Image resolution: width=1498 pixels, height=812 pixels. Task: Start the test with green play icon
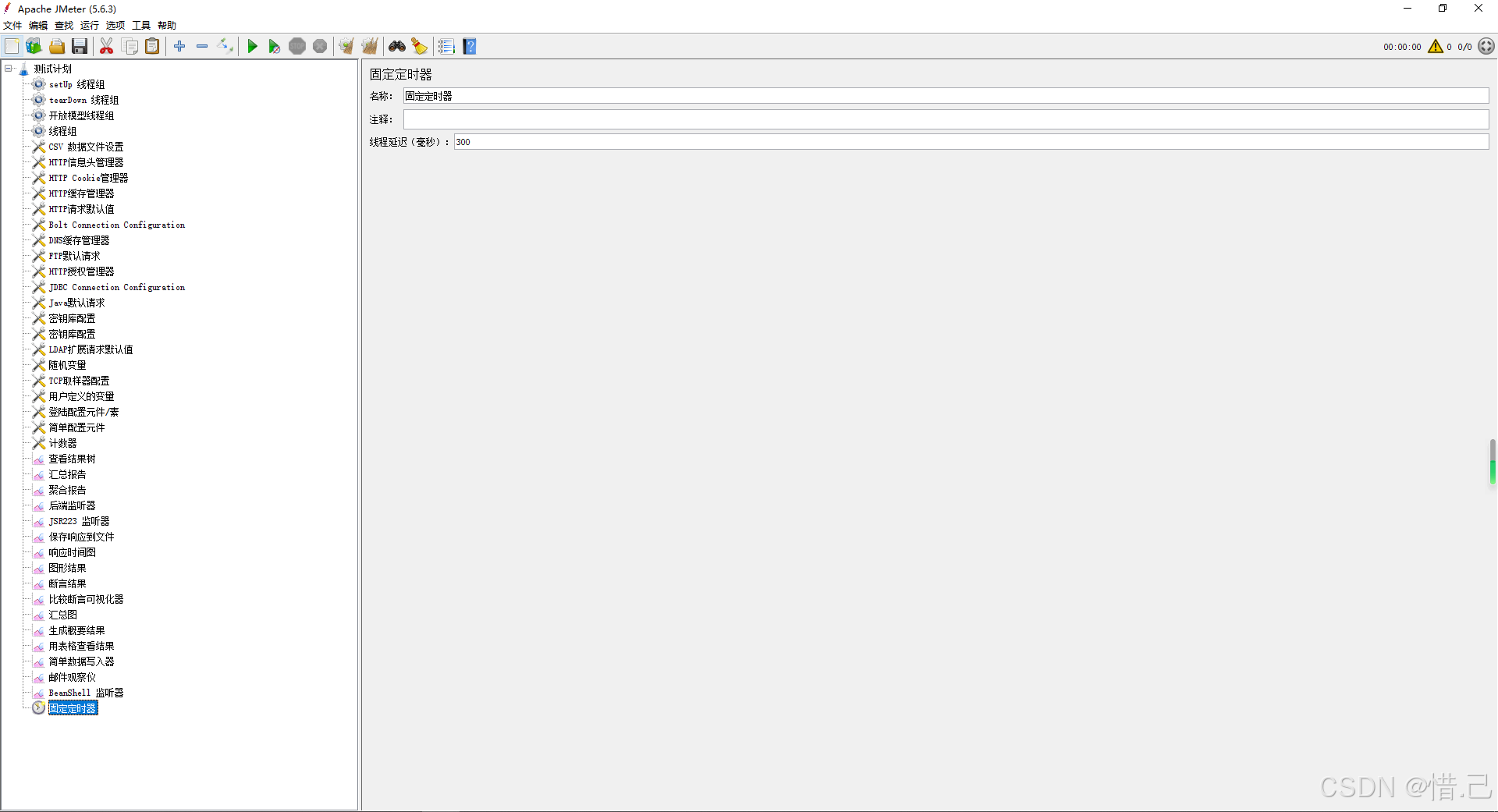click(252, 47)
